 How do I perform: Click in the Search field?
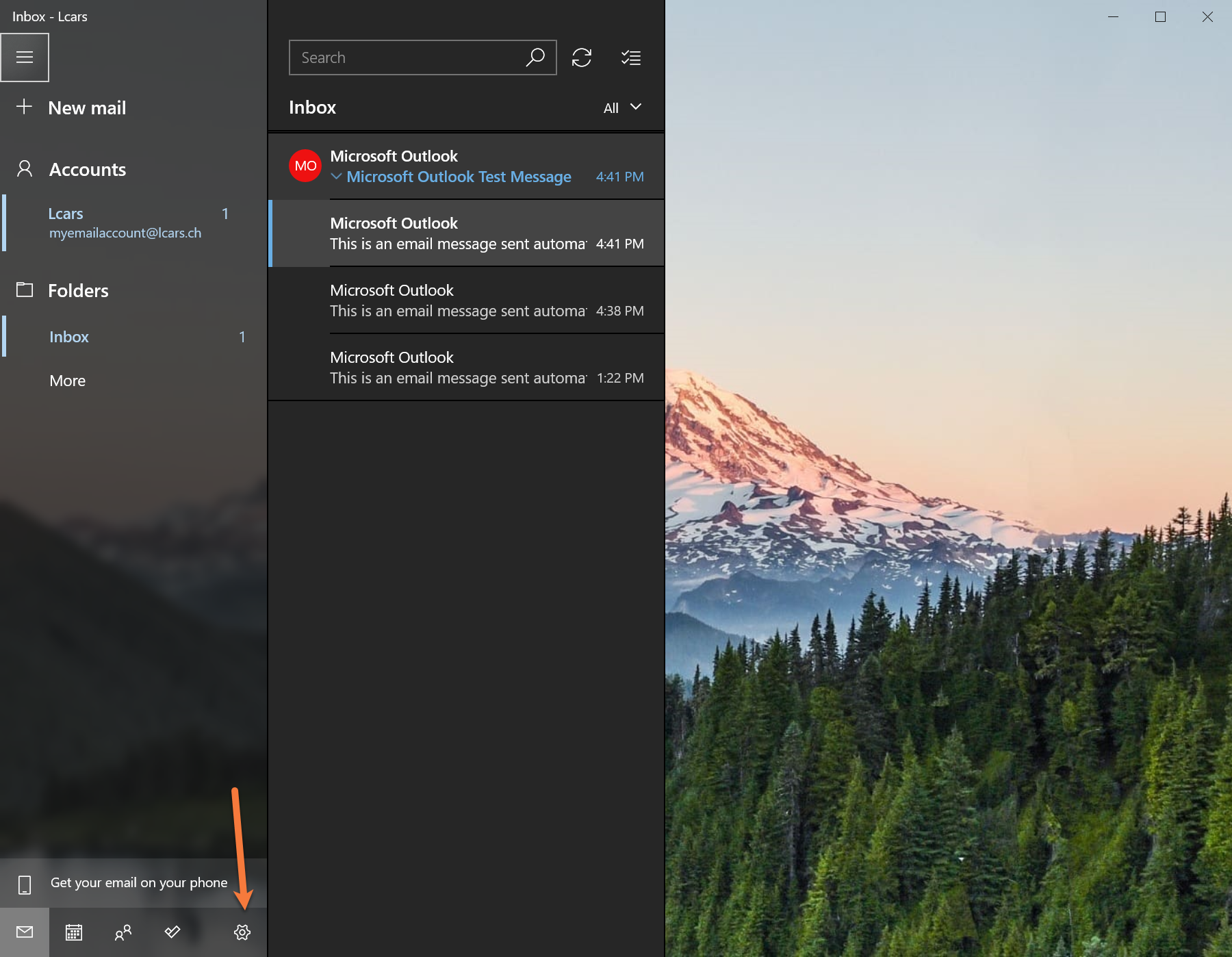407,58
